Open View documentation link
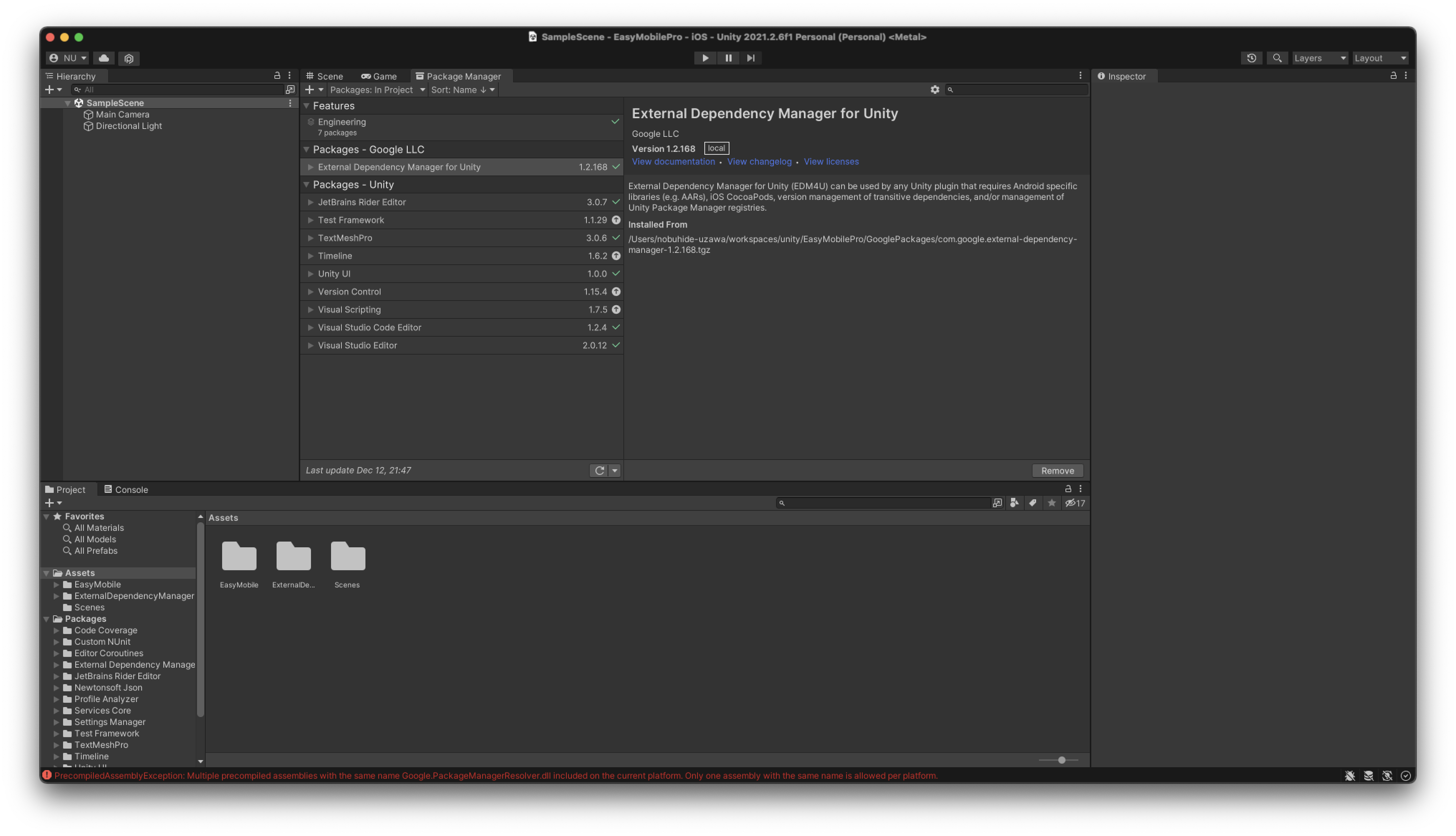This screenshot has height=836, width=1456. pyautogui.click(x=673, y=161)
